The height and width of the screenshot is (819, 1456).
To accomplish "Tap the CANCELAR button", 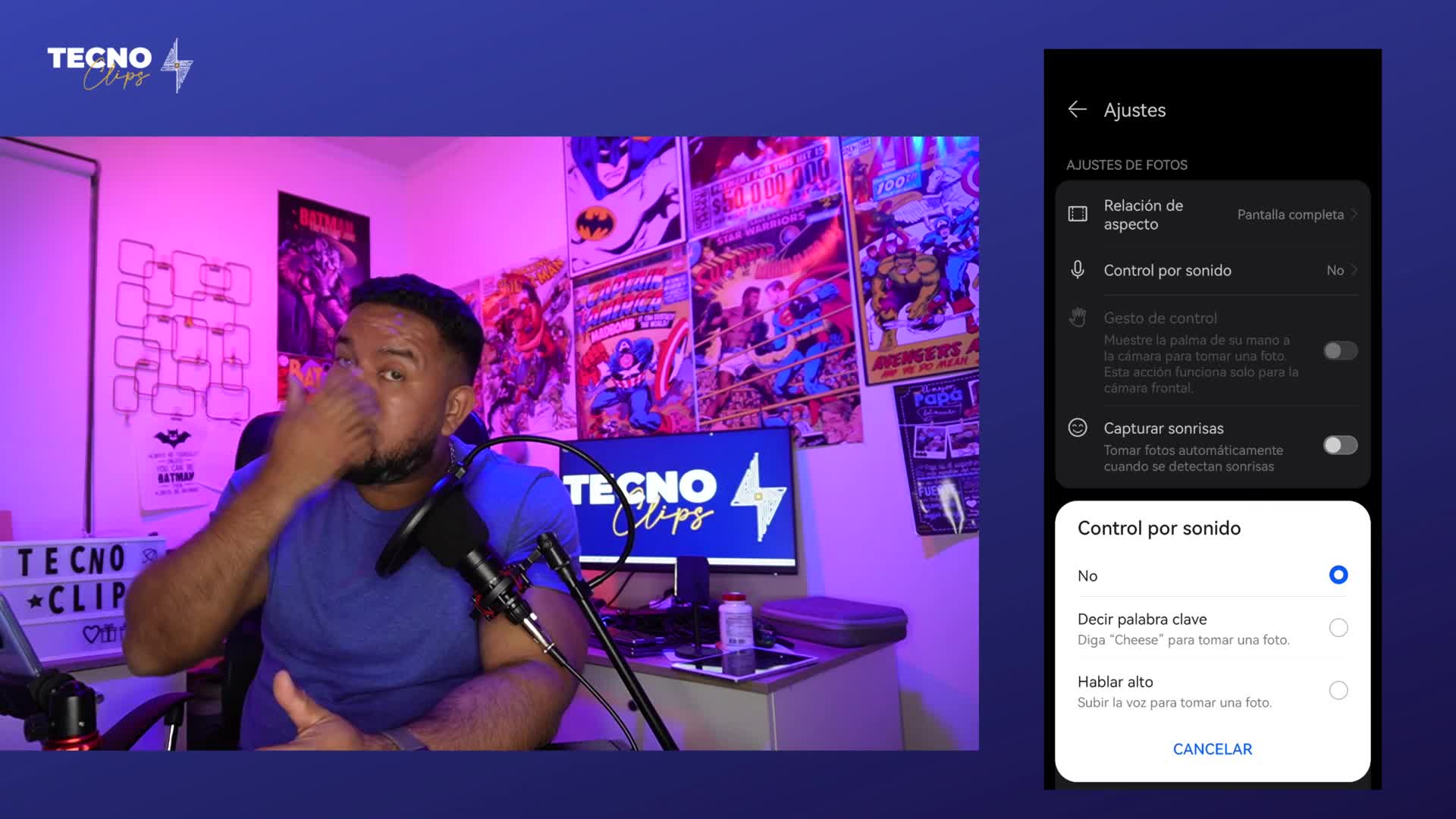I will [x=1212, y=748].
